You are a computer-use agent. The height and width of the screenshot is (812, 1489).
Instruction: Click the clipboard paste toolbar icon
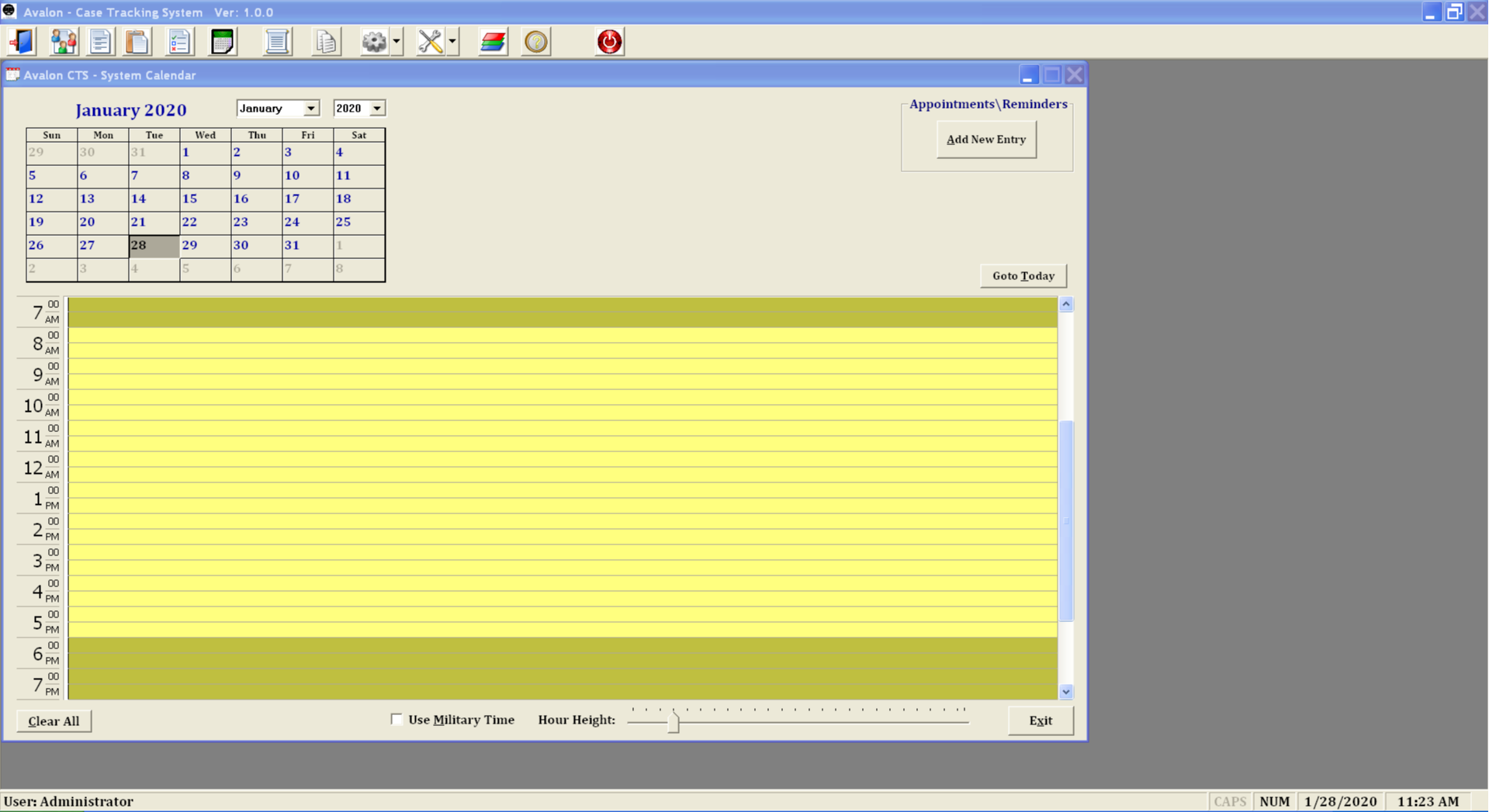[x=137, y=42]
